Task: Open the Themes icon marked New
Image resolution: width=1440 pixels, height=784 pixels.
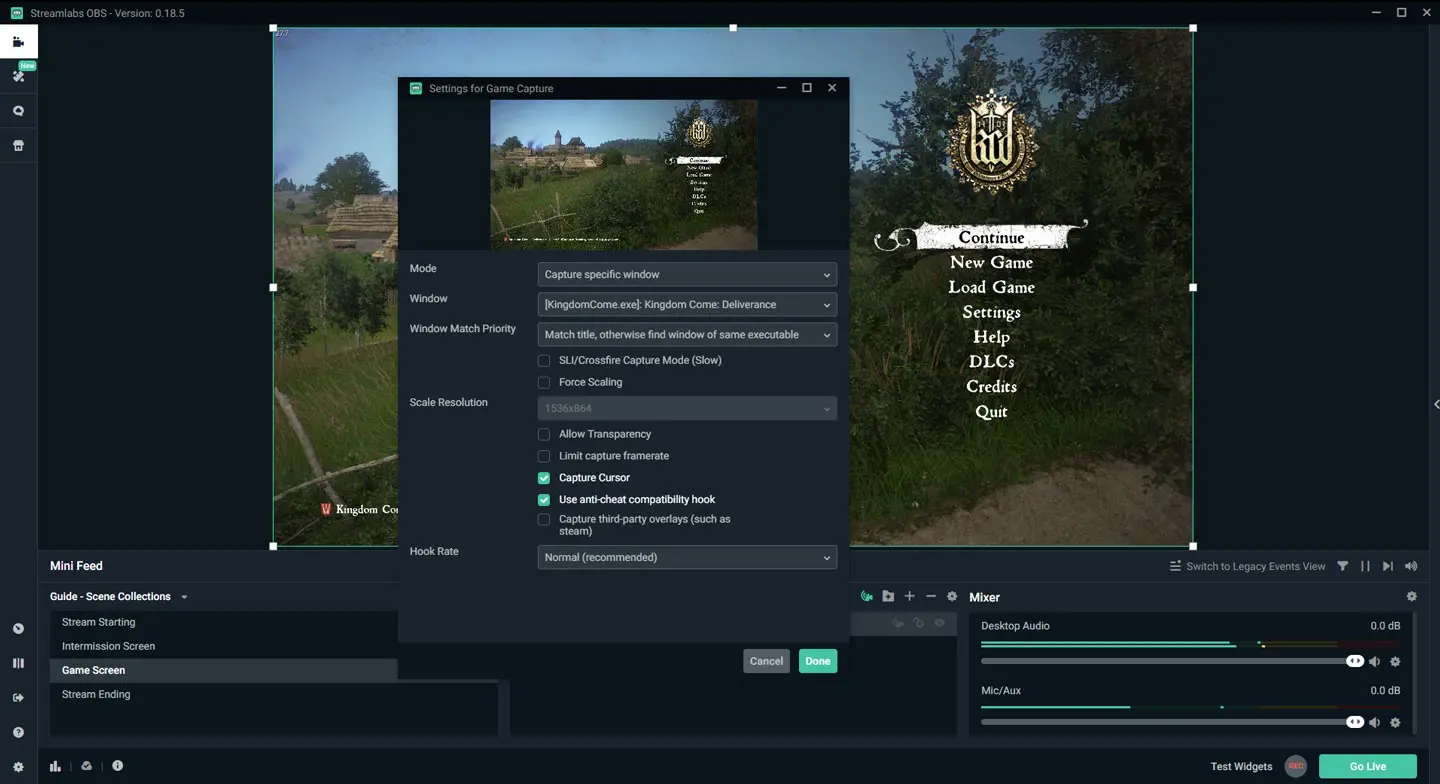Action: point(18,76)
